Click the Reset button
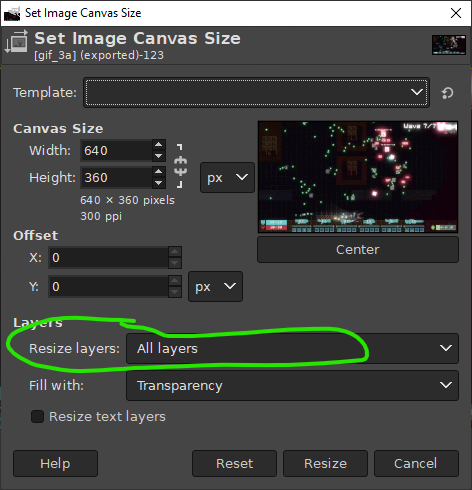This screenshot has height=490, width=472. 234,463
